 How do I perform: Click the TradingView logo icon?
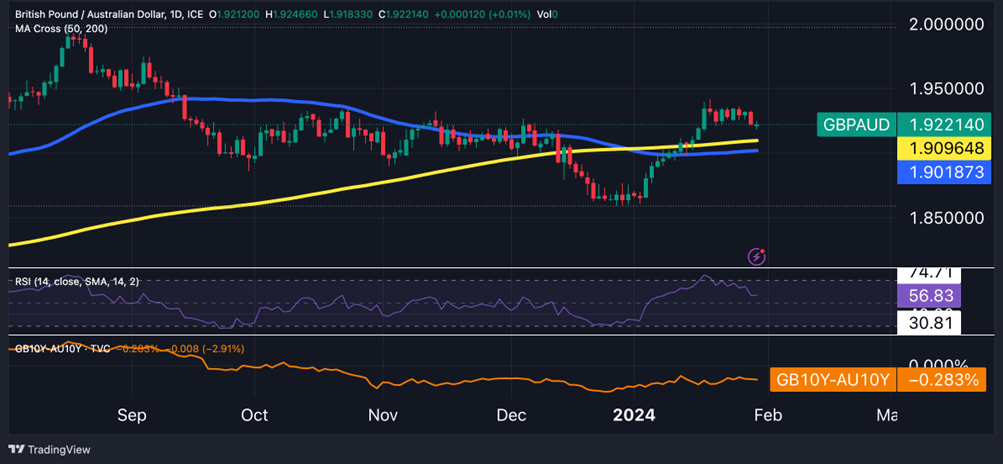tap(18, 449)
